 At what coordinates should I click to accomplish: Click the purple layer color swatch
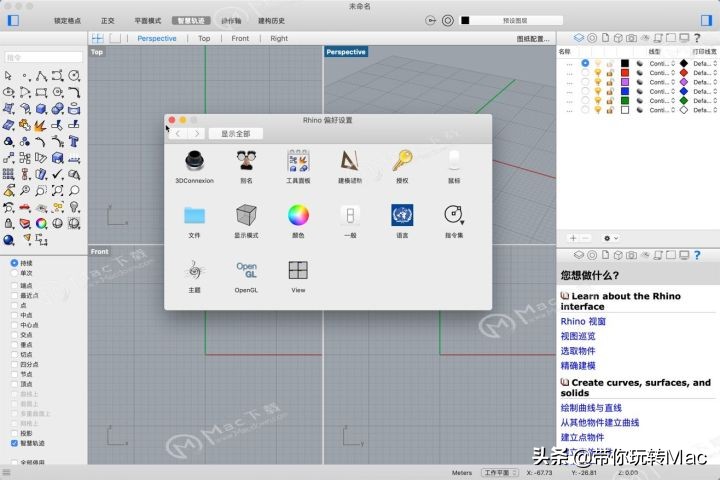click(625, 82)
